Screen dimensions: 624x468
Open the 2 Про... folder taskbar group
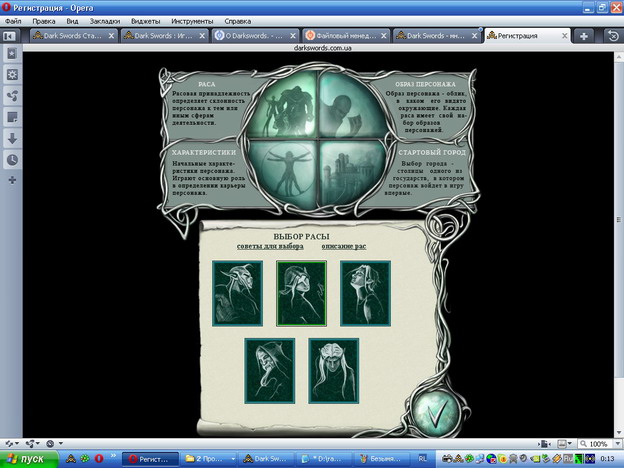tap(209, 459)
